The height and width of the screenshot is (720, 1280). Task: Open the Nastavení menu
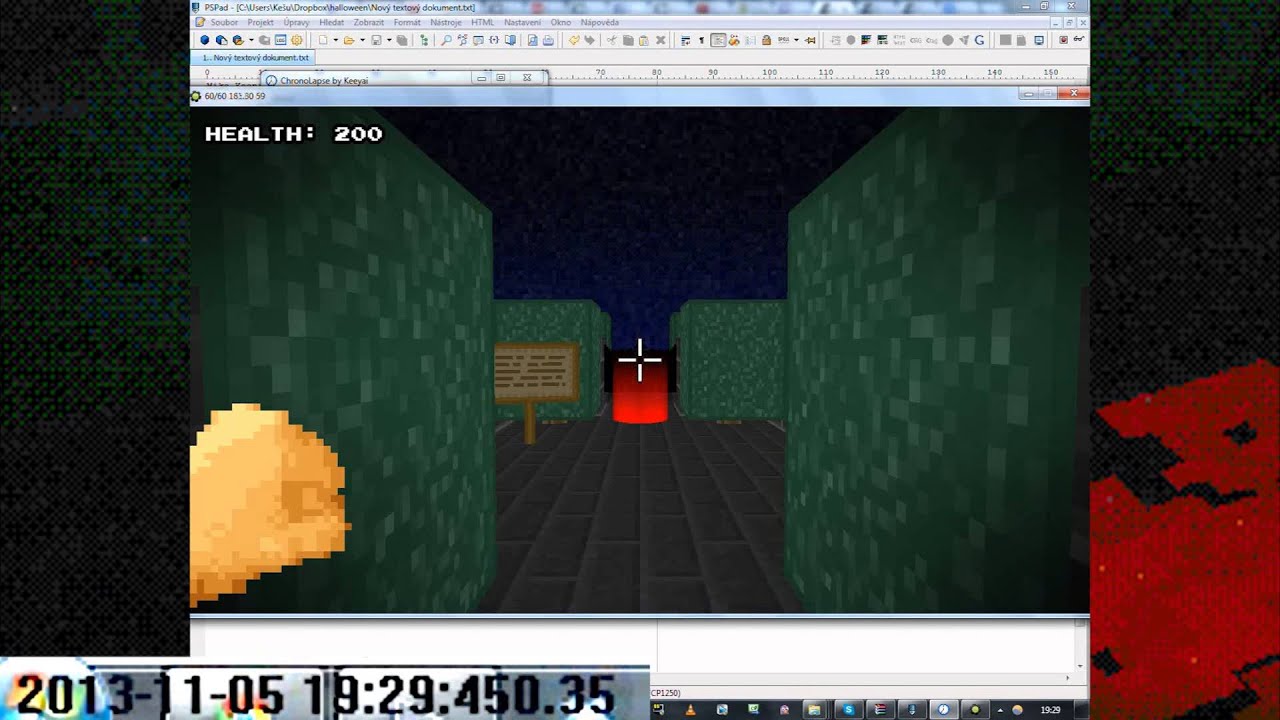pos(522,22)
